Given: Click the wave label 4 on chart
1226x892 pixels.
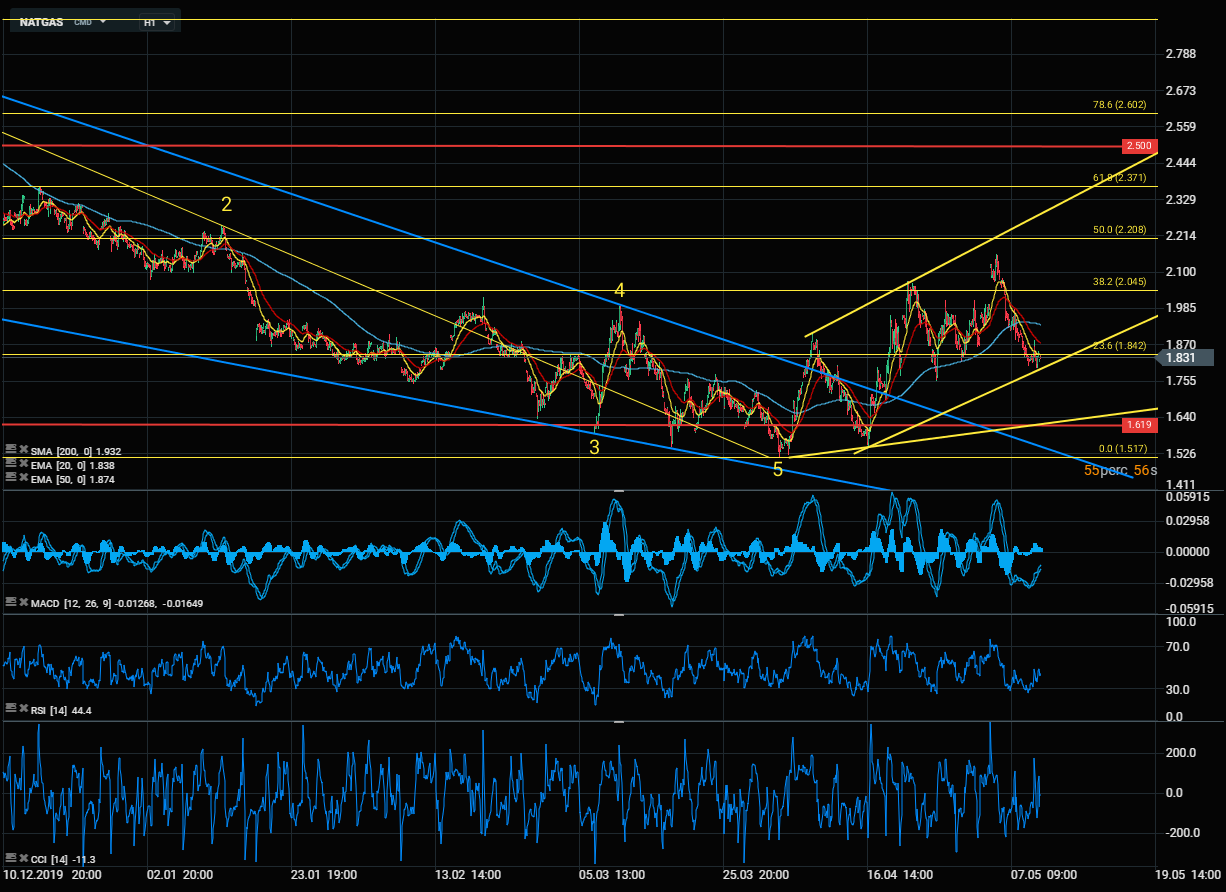Looking at the screenshot, I should pos(620,290).
